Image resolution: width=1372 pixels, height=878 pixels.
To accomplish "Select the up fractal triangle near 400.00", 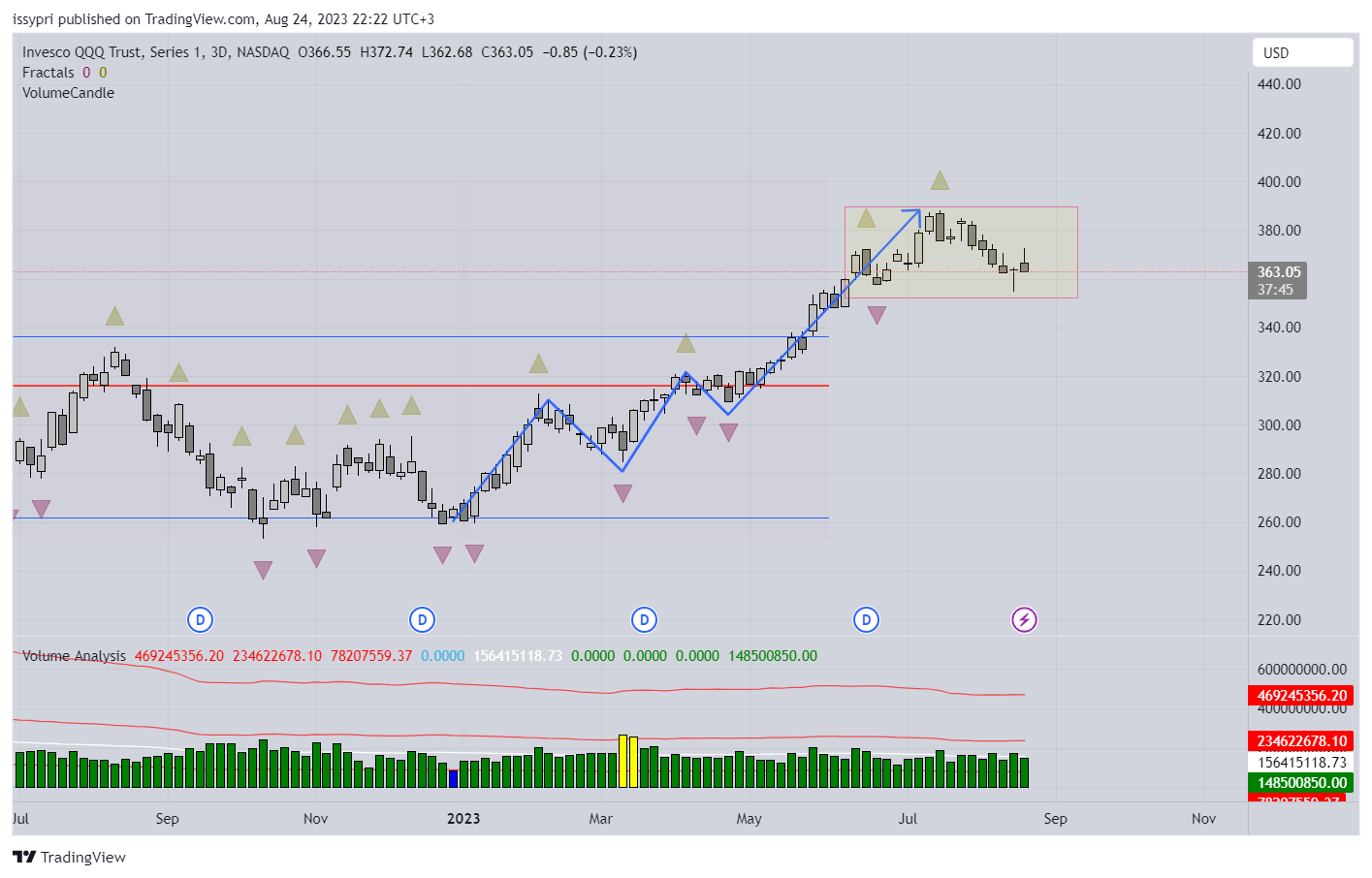I will pyautogui.click(x=940, y=180).
